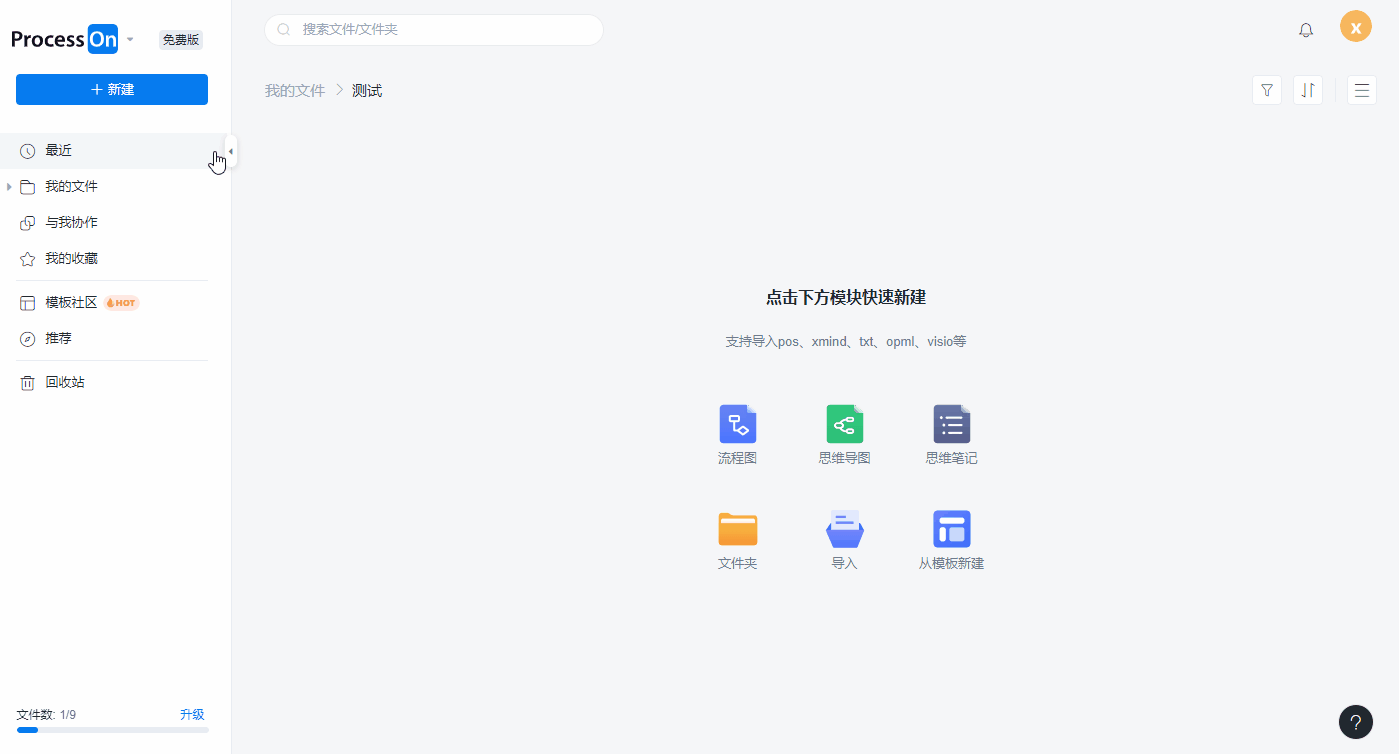Click the HOT badge beside 模板社区
The image size is (1399, 754).
click(x=121, y=303)
